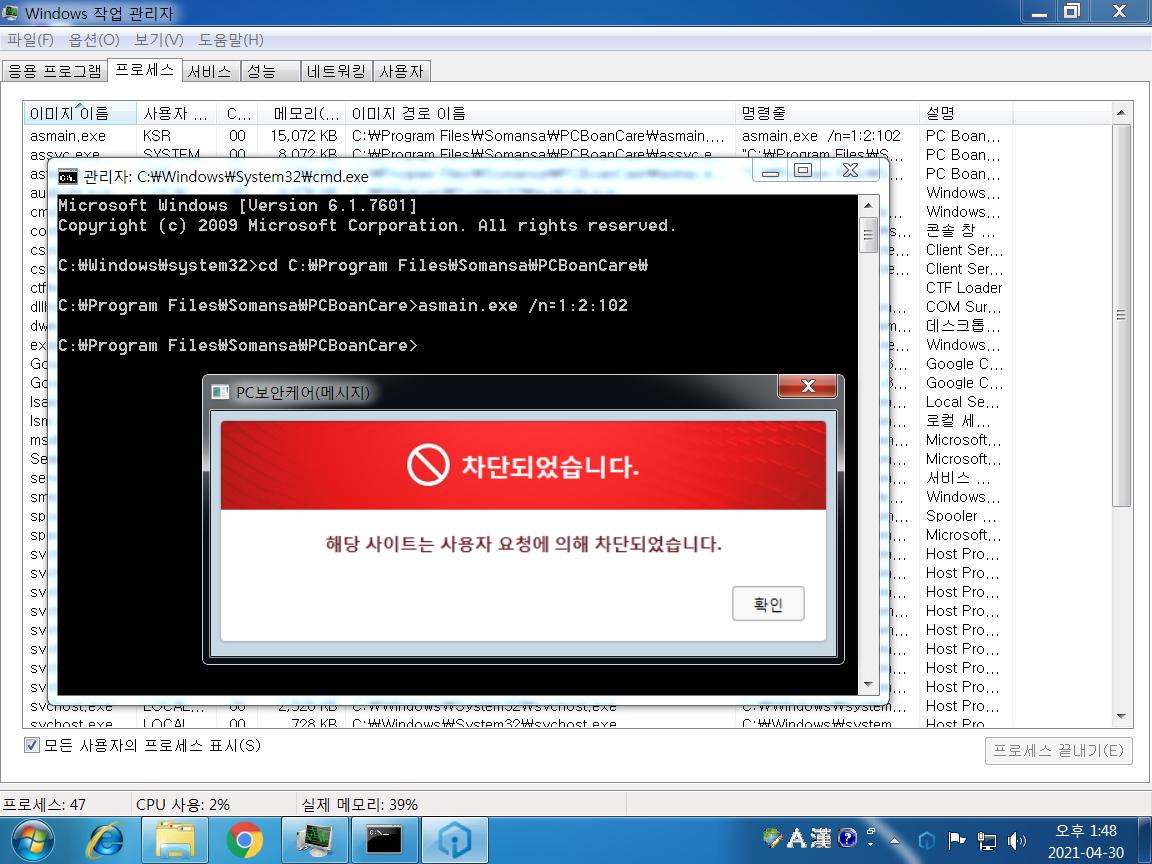
Task: Click the IME A language mode icon
Action: click(x=797, y=838)
